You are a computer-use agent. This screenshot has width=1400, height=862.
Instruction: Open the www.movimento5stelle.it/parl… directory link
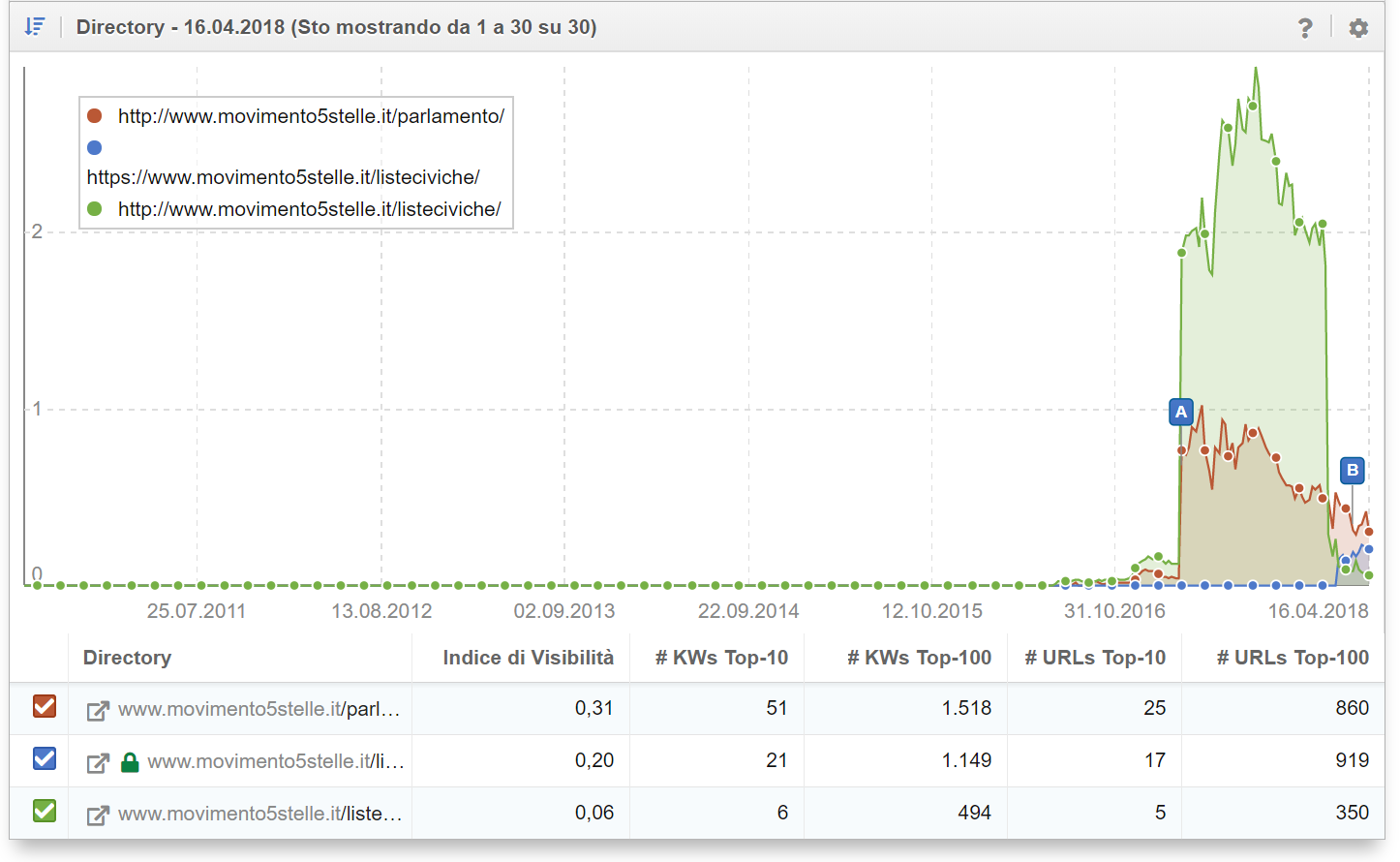[x=259, y=710]
